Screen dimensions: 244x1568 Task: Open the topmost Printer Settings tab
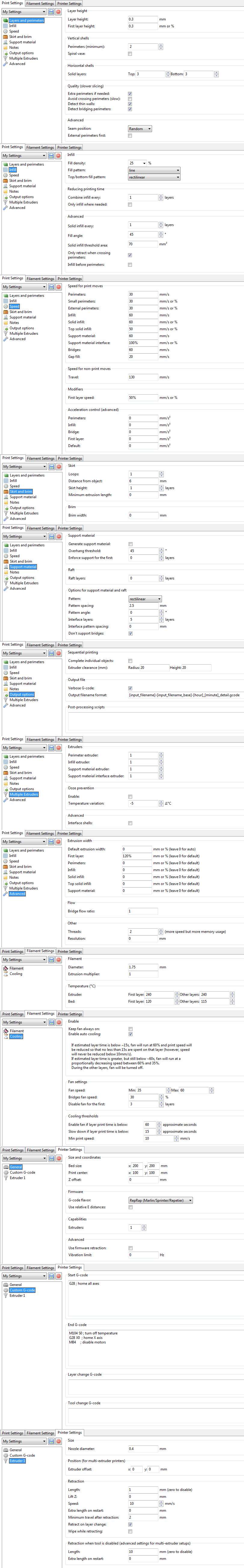point(69,4)
